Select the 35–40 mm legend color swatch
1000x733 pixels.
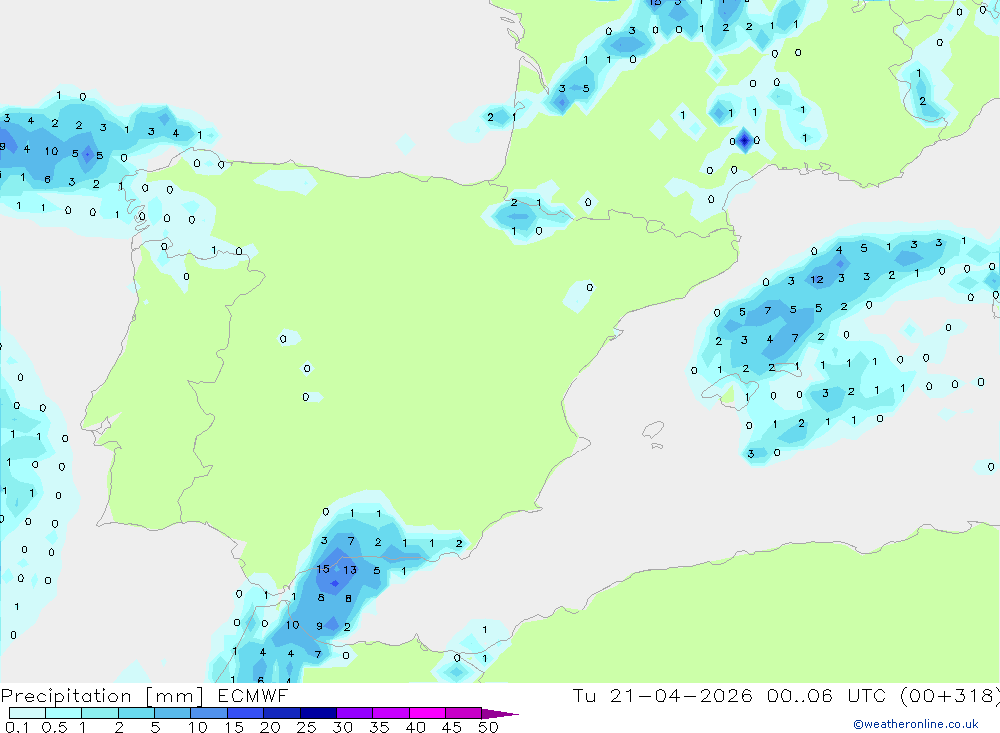390,713
